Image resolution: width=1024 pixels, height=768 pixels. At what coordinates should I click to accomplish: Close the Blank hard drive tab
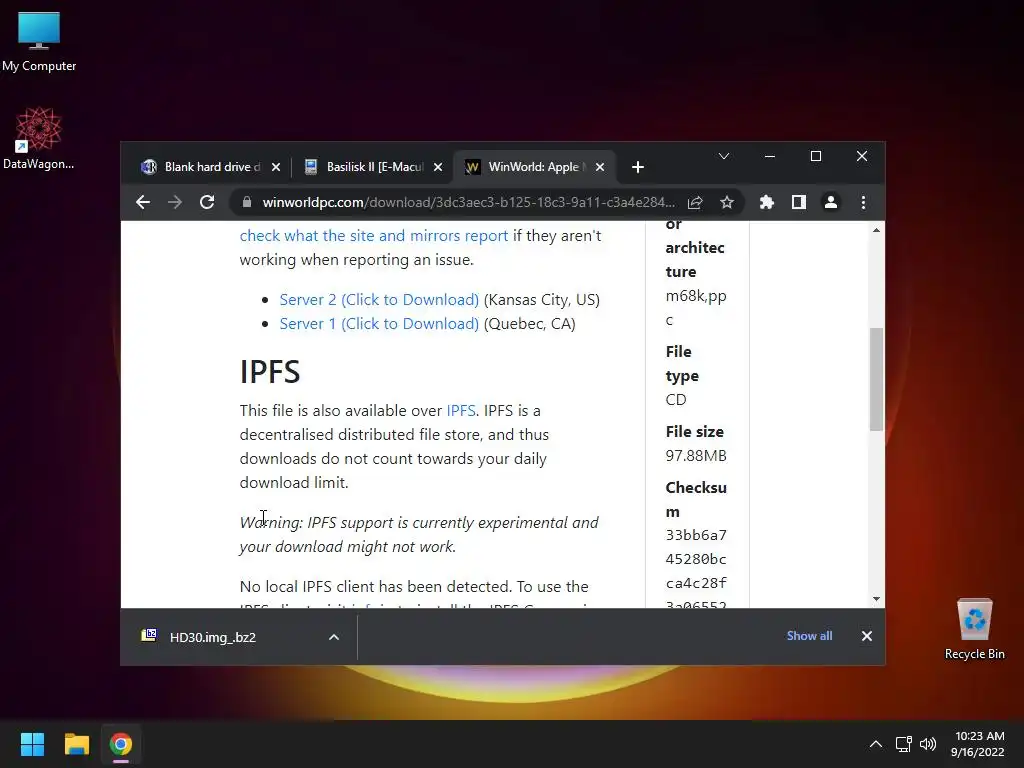tap(276, 167)
